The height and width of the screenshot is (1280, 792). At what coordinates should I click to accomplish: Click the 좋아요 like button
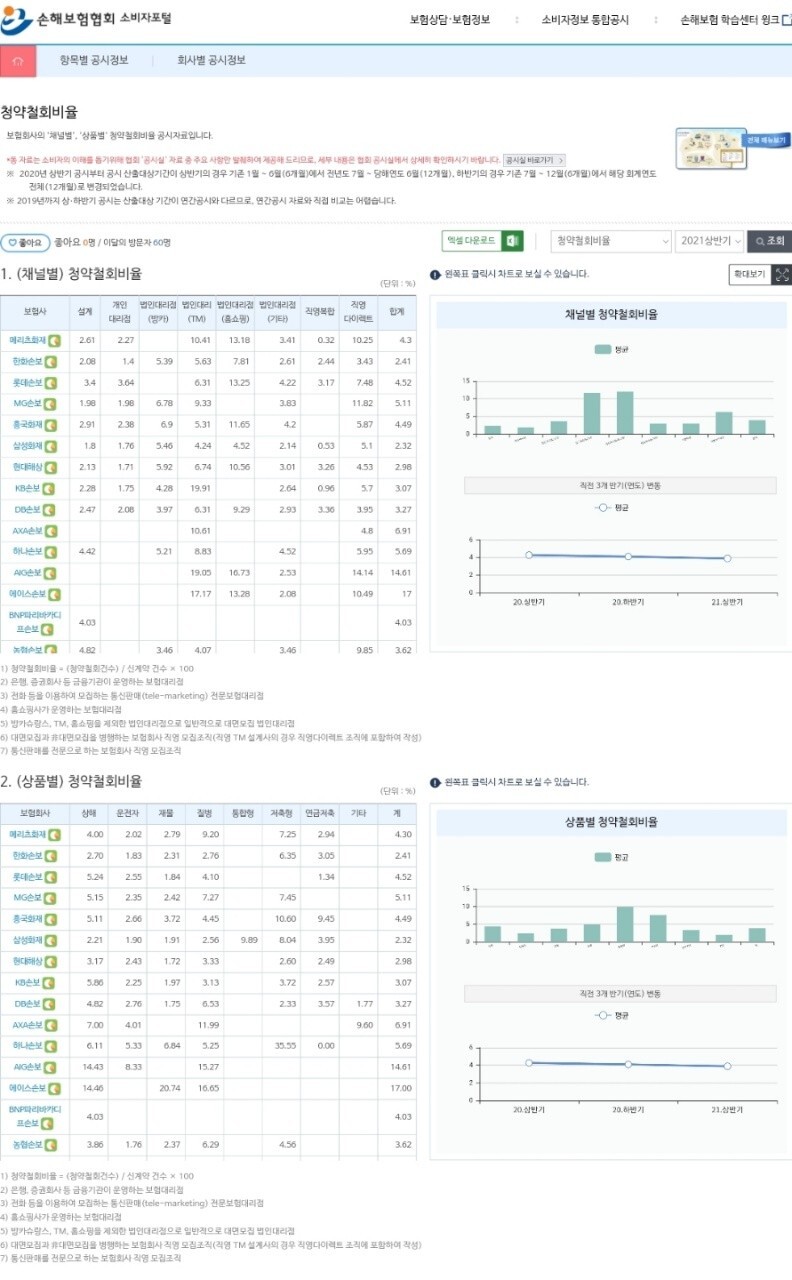[25, 242]
